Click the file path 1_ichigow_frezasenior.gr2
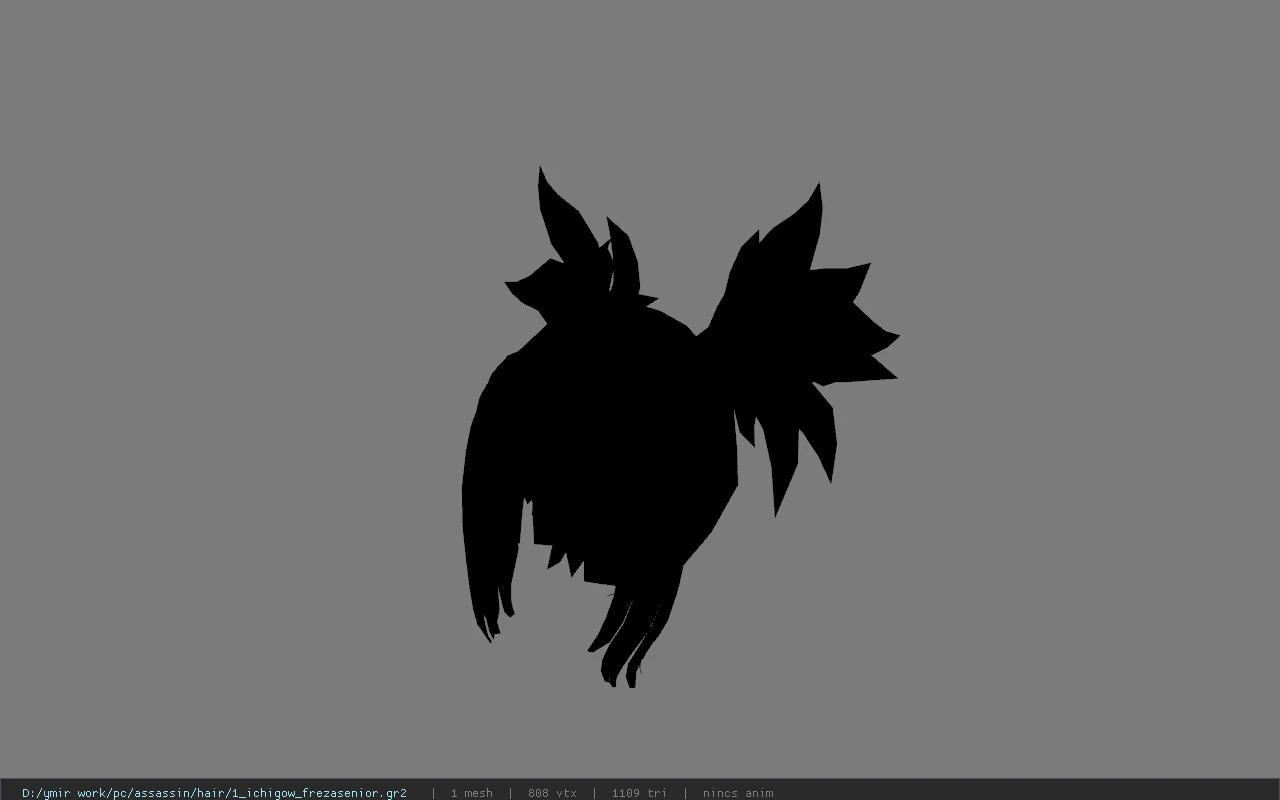 click(214, 793)
